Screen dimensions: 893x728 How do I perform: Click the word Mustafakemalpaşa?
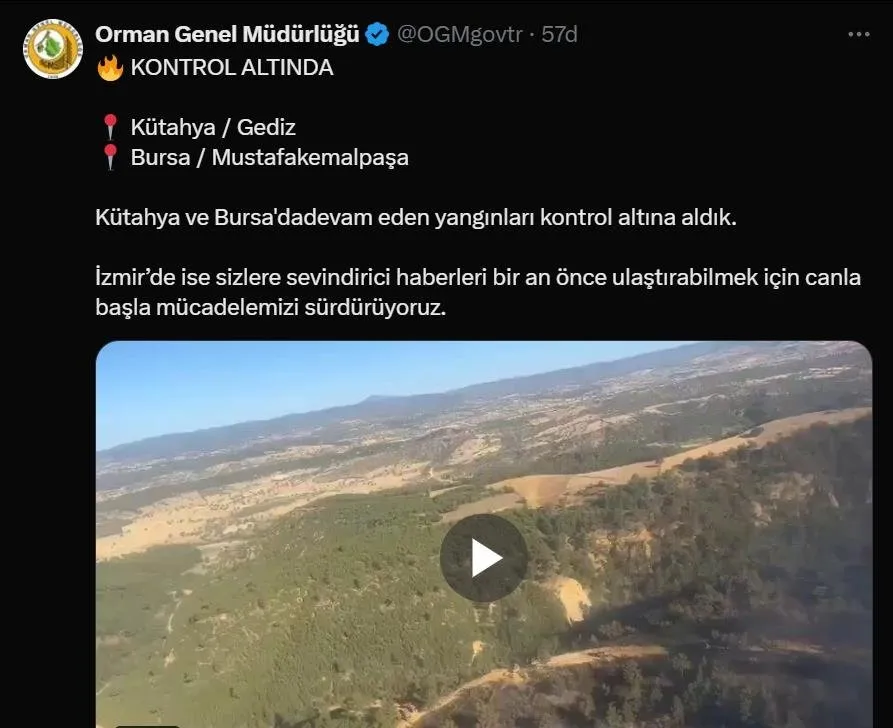point(310,157)
